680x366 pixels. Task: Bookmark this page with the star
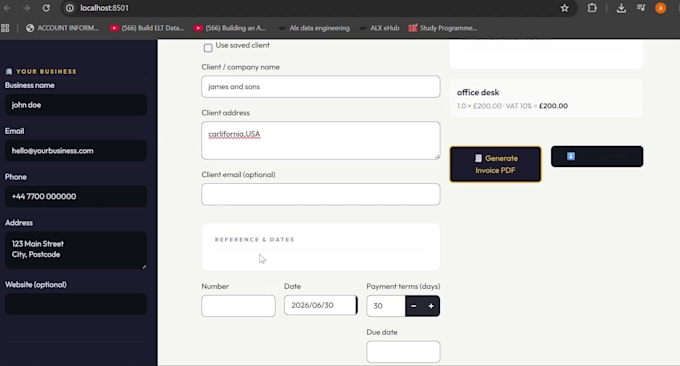pyautogui.click(x=564, y=8)
